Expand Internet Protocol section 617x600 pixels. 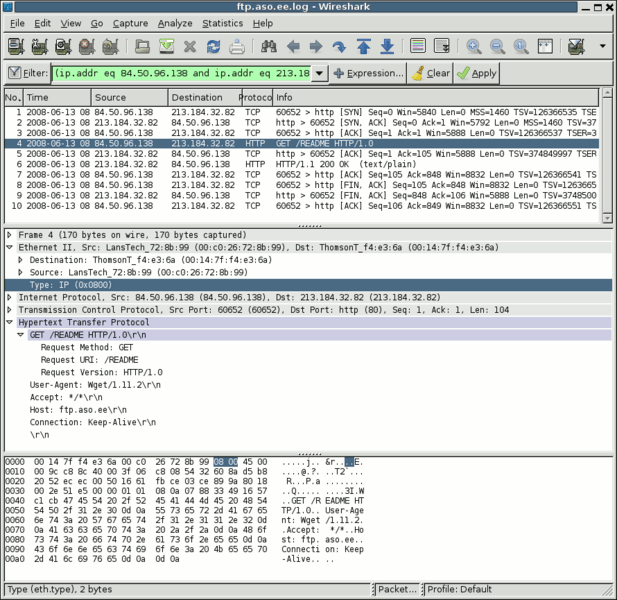coord(9,297)
